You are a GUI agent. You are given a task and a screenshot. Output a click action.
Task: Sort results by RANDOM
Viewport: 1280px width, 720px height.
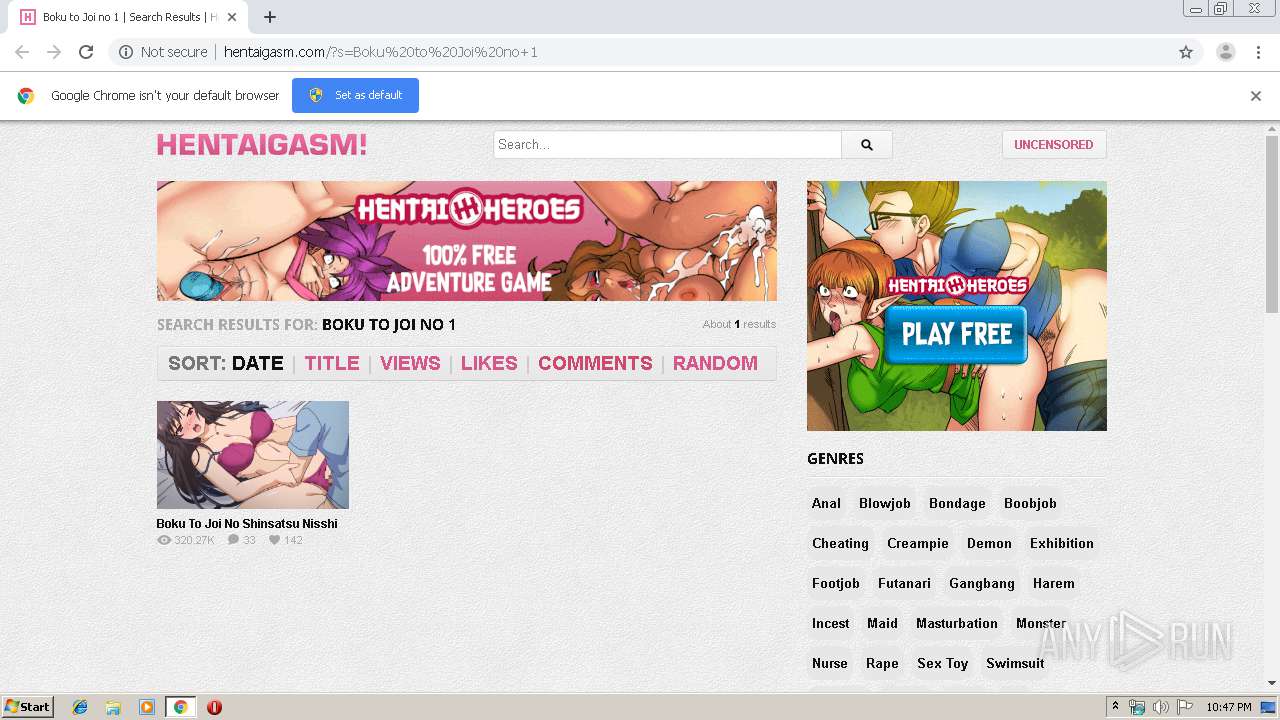715,363
